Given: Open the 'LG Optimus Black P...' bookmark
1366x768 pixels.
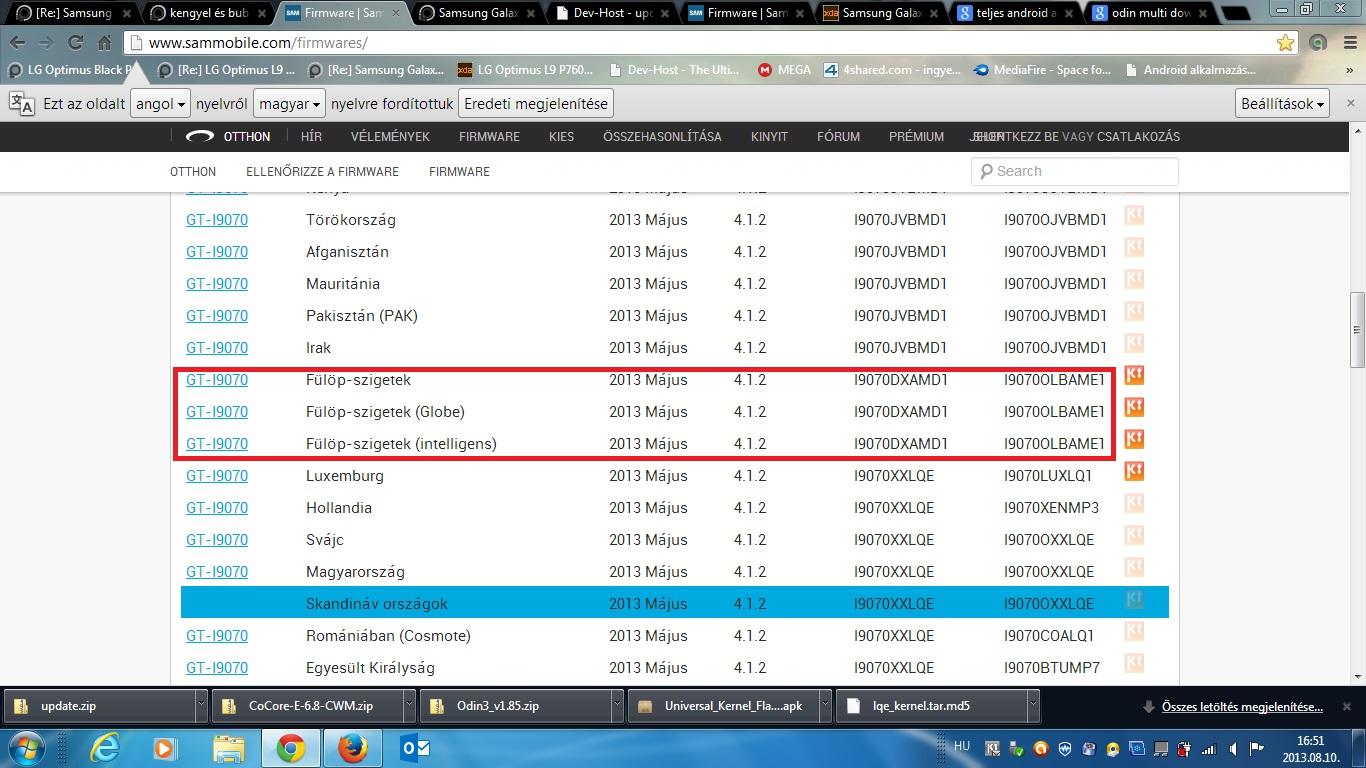Looking at the screenshot, I should pyautogui.click(x=70, y=70).
